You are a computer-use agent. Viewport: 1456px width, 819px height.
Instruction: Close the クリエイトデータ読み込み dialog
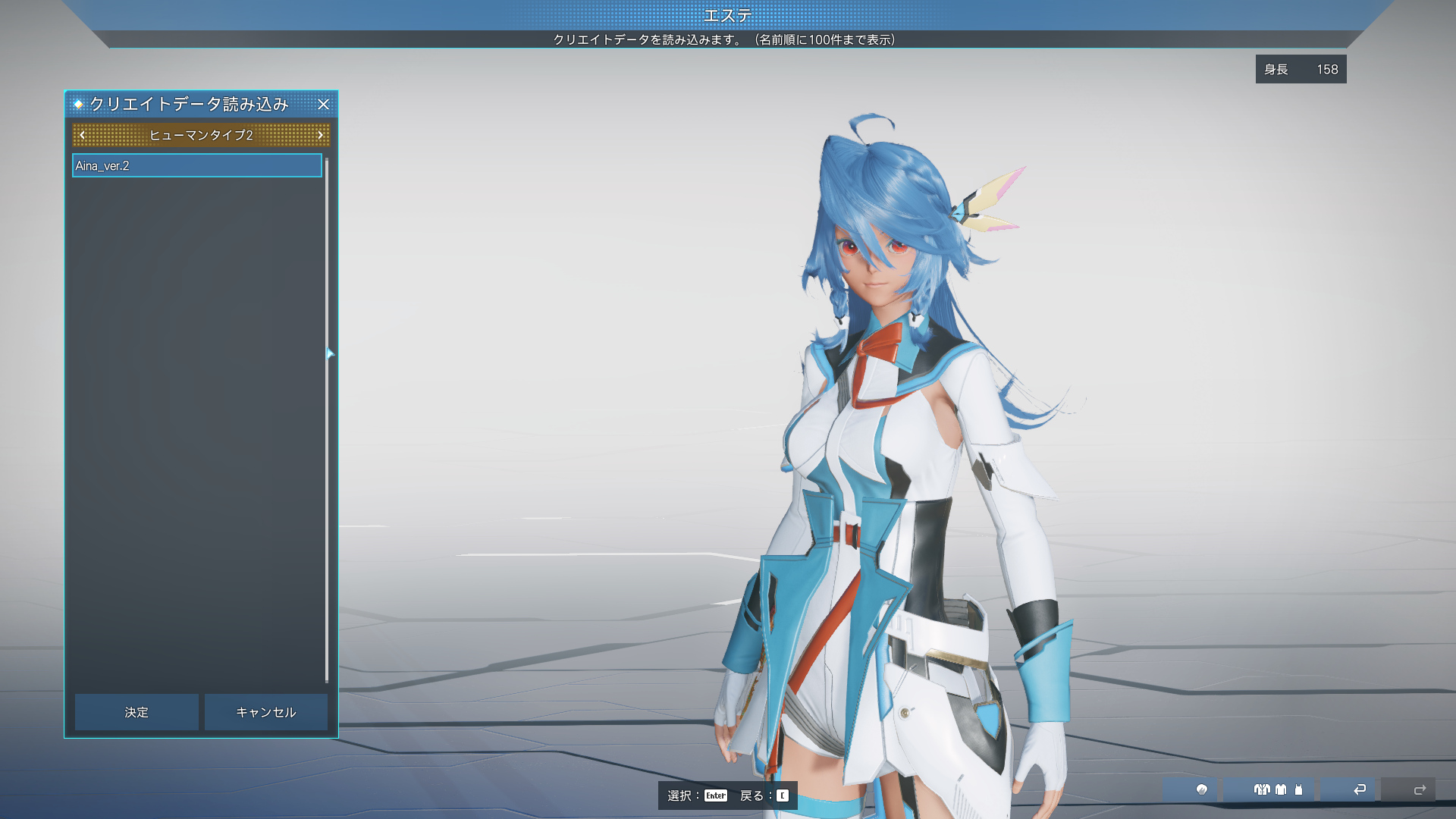tap(324, 105)
